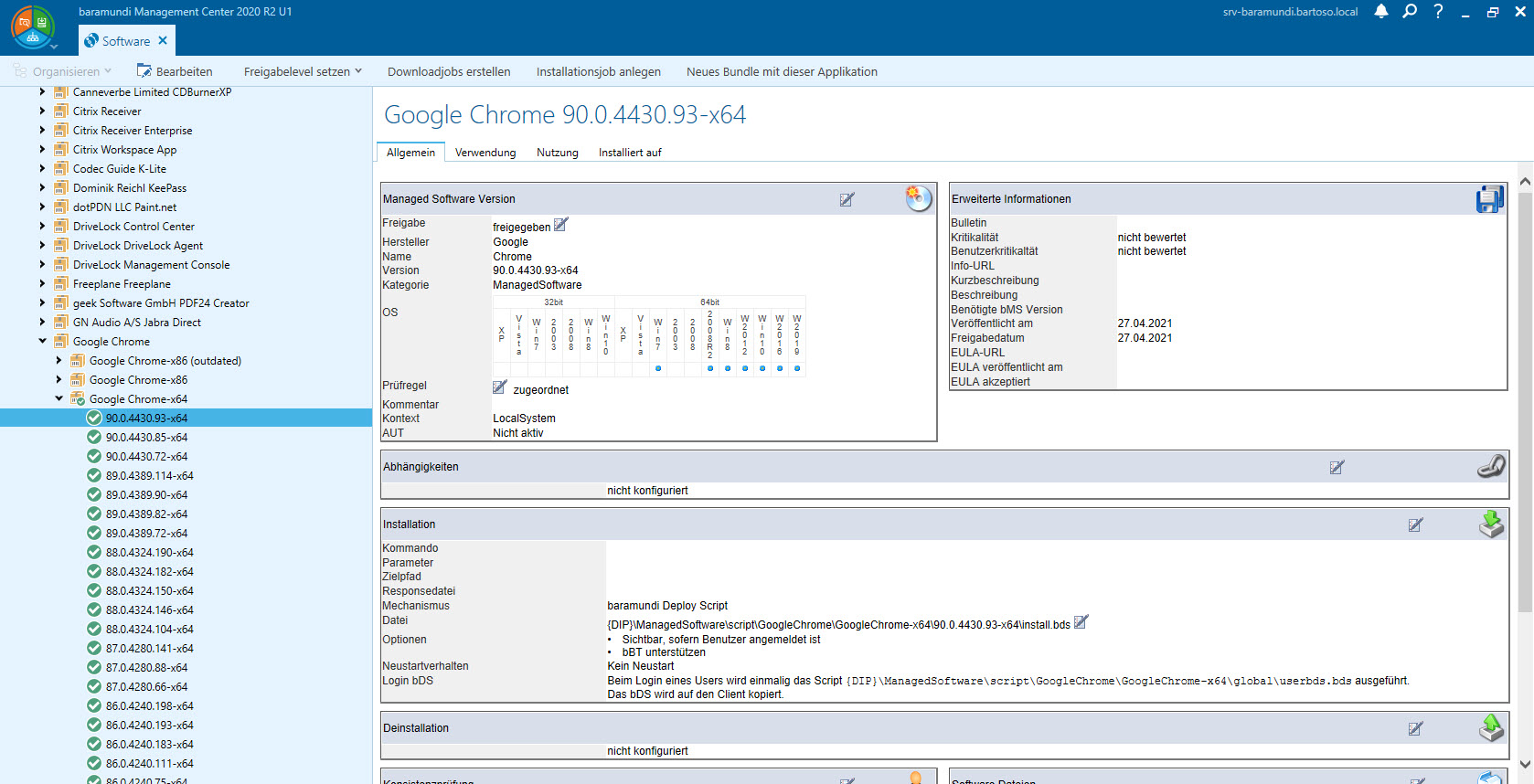Click green check icon of 89.0.4389.114-x64
The width and height of the screenshot is (1534, 784).
[94, 475]
